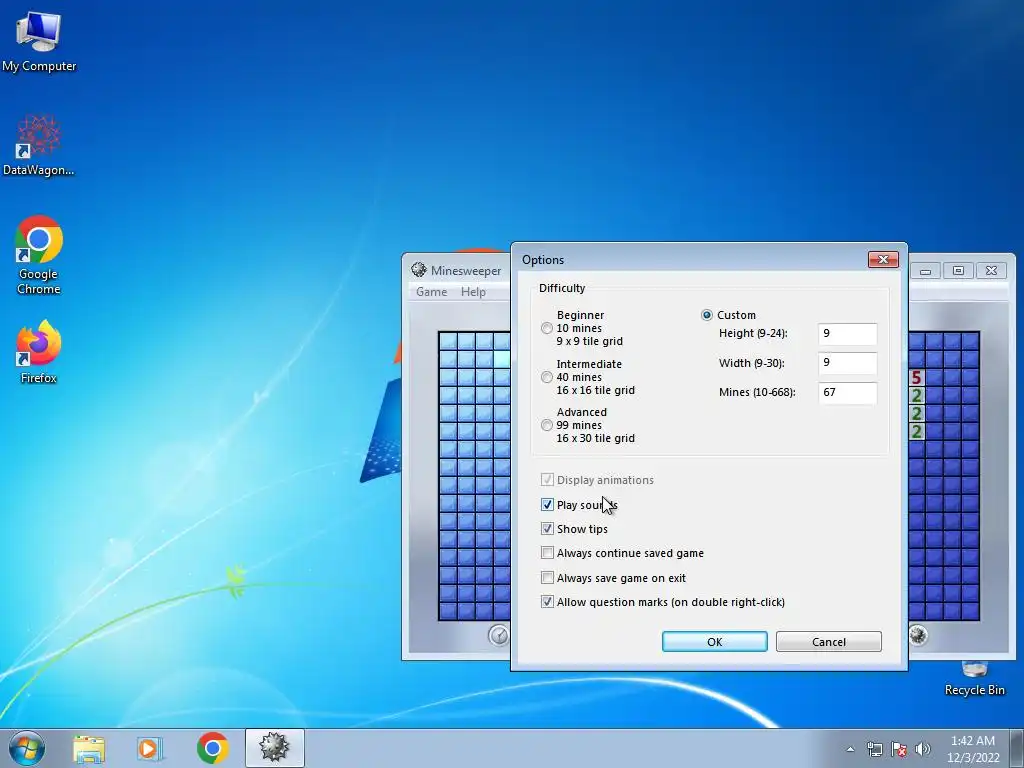
Task: Confirm options with the OK button
Action: [714, 641]
